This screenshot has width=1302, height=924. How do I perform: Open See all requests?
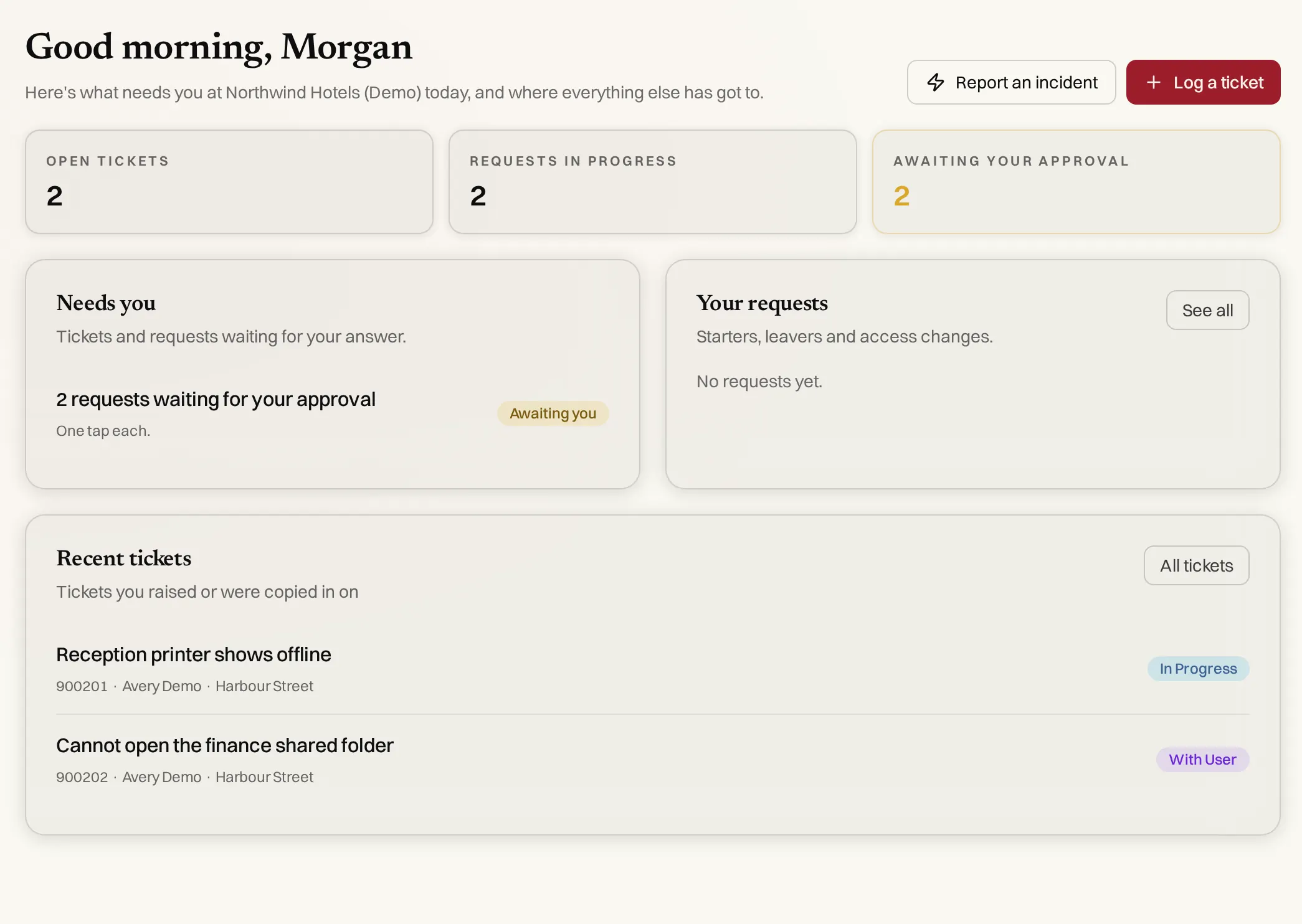point(1207,310)
